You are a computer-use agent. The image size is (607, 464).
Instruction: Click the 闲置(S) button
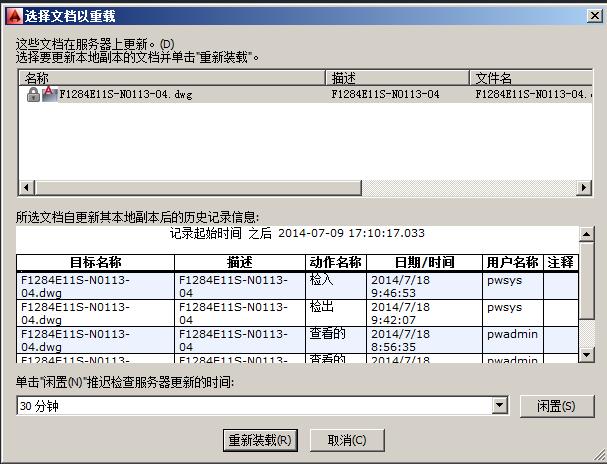(556, 406)
